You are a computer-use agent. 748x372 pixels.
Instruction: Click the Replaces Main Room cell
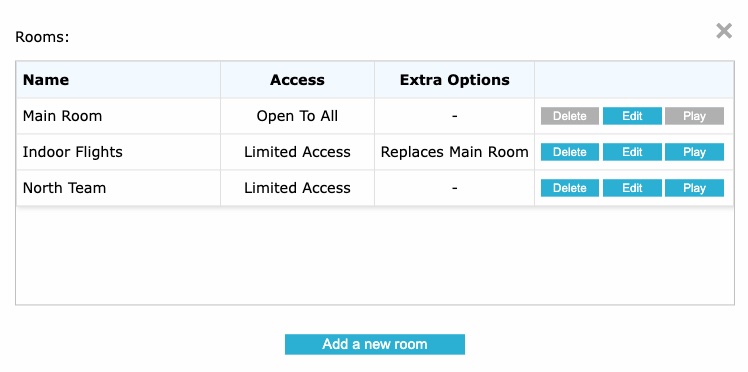click(x=454, y=152)
